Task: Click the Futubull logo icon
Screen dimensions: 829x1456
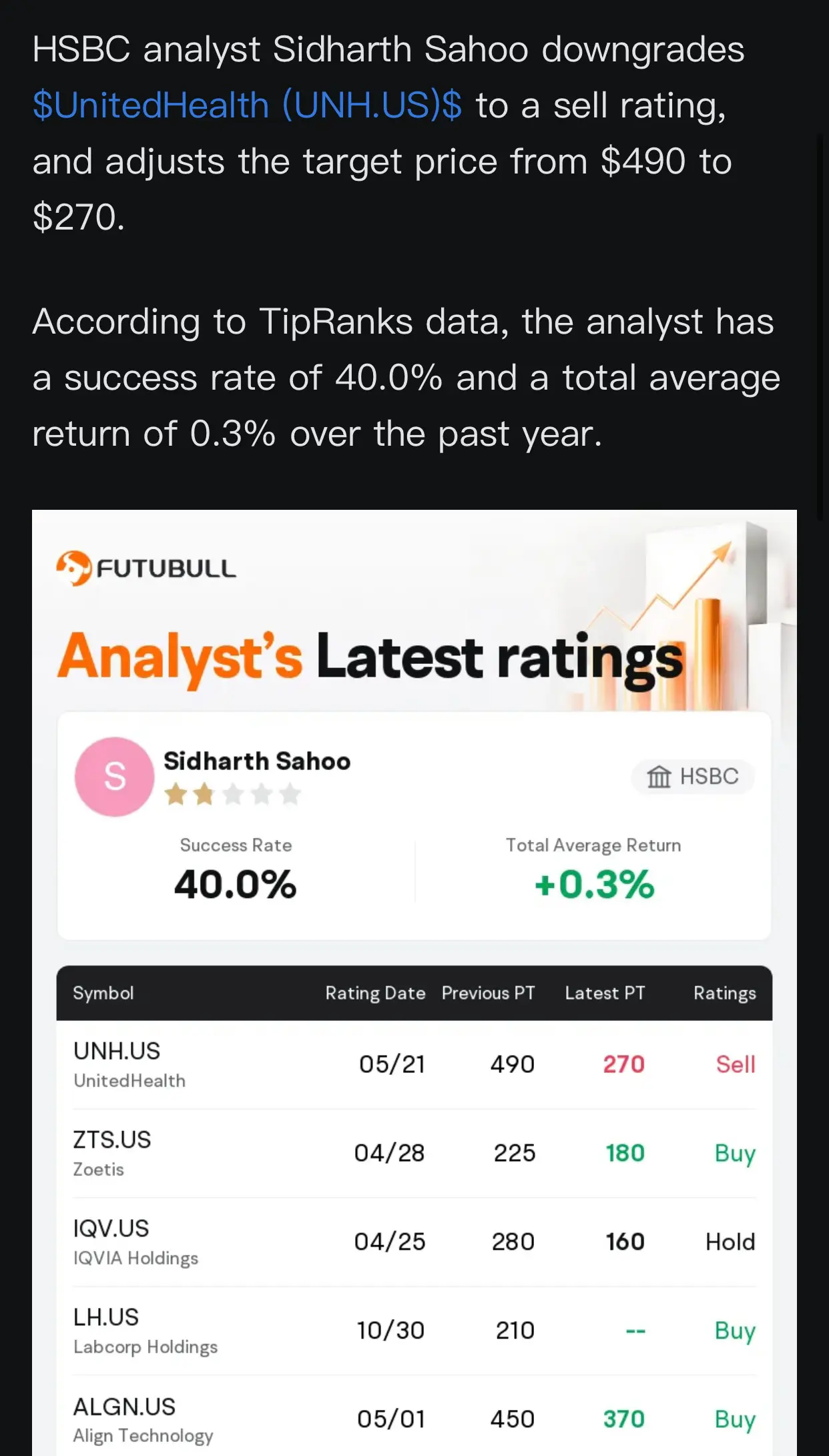Action: tap(73, 569)
